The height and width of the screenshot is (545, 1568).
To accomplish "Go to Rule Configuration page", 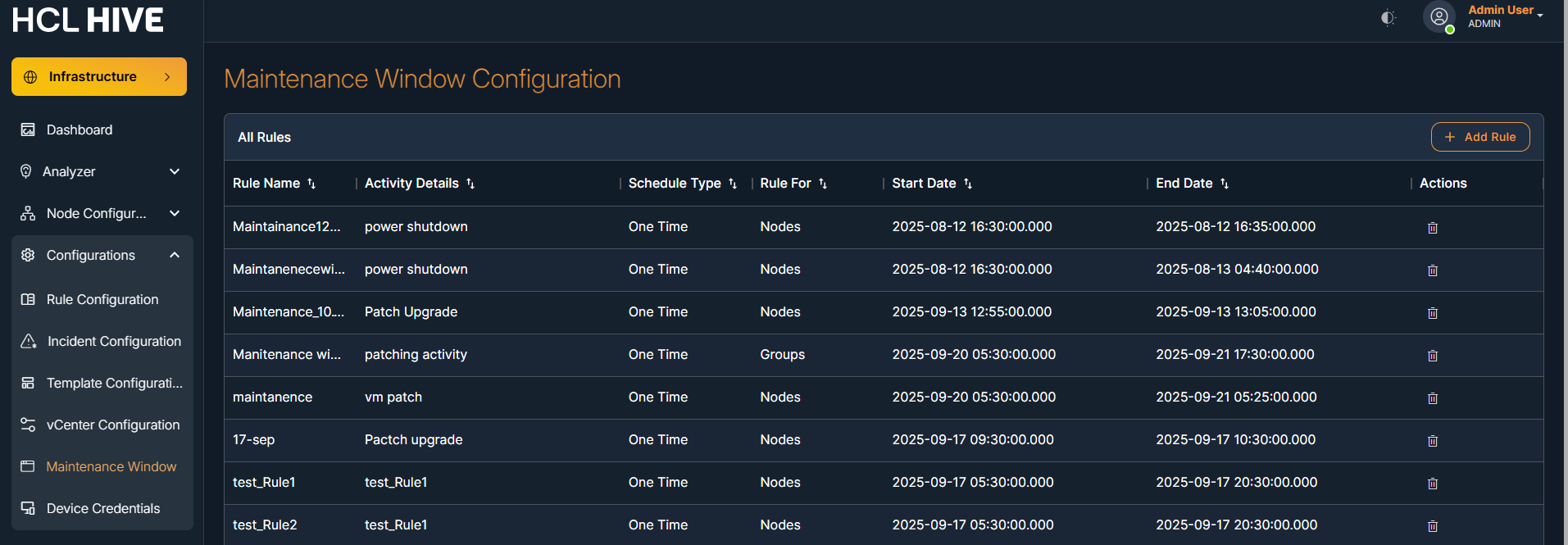I will (102, 299).
